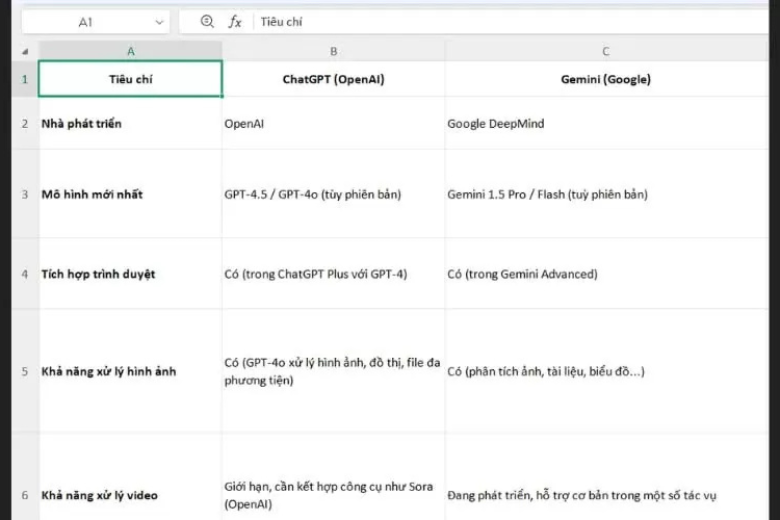Select the Google DeepMind cell
Viewport: 780px width, 520px height.
click(x=605, y=124)
